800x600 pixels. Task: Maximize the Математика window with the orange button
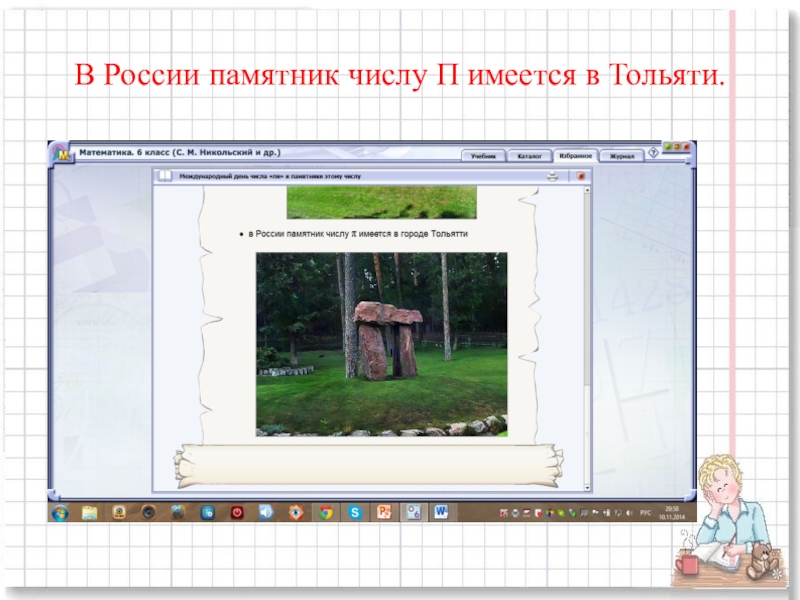(x=677, y=146)
